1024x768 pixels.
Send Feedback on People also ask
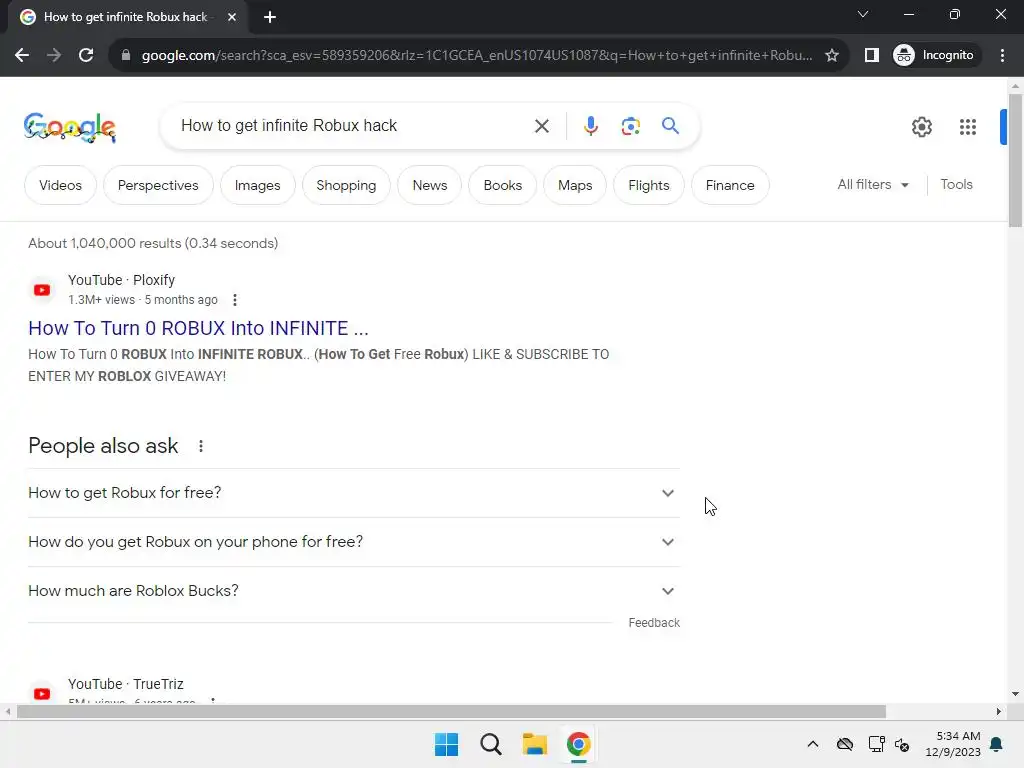[x=654, y=623]
